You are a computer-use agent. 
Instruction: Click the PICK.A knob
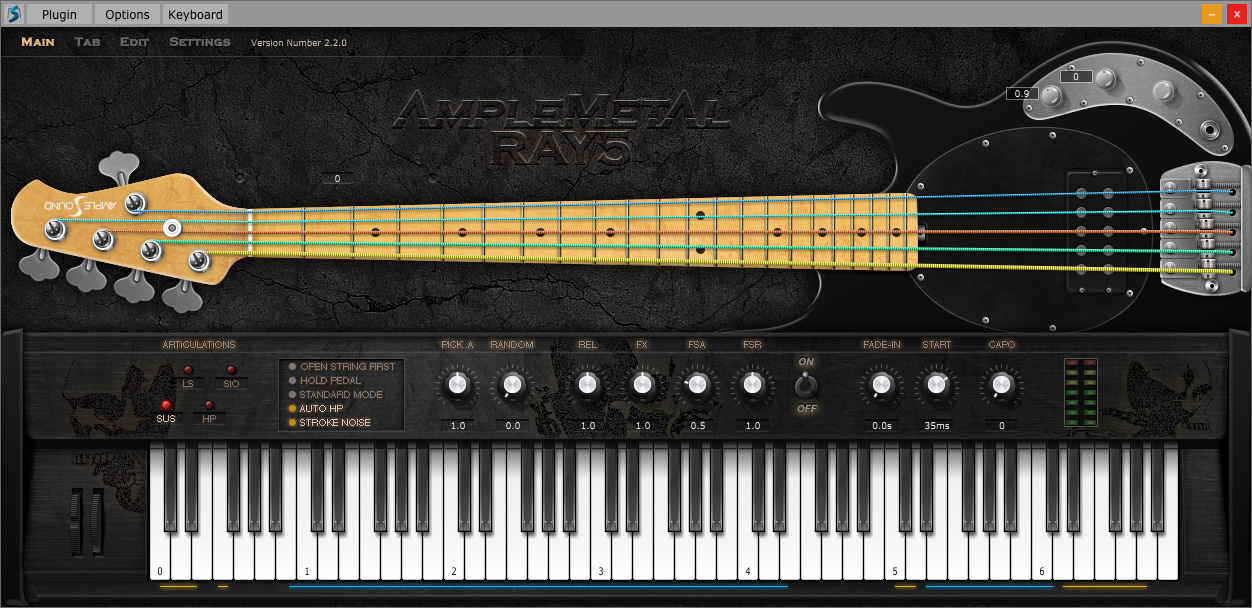(457, 384)
